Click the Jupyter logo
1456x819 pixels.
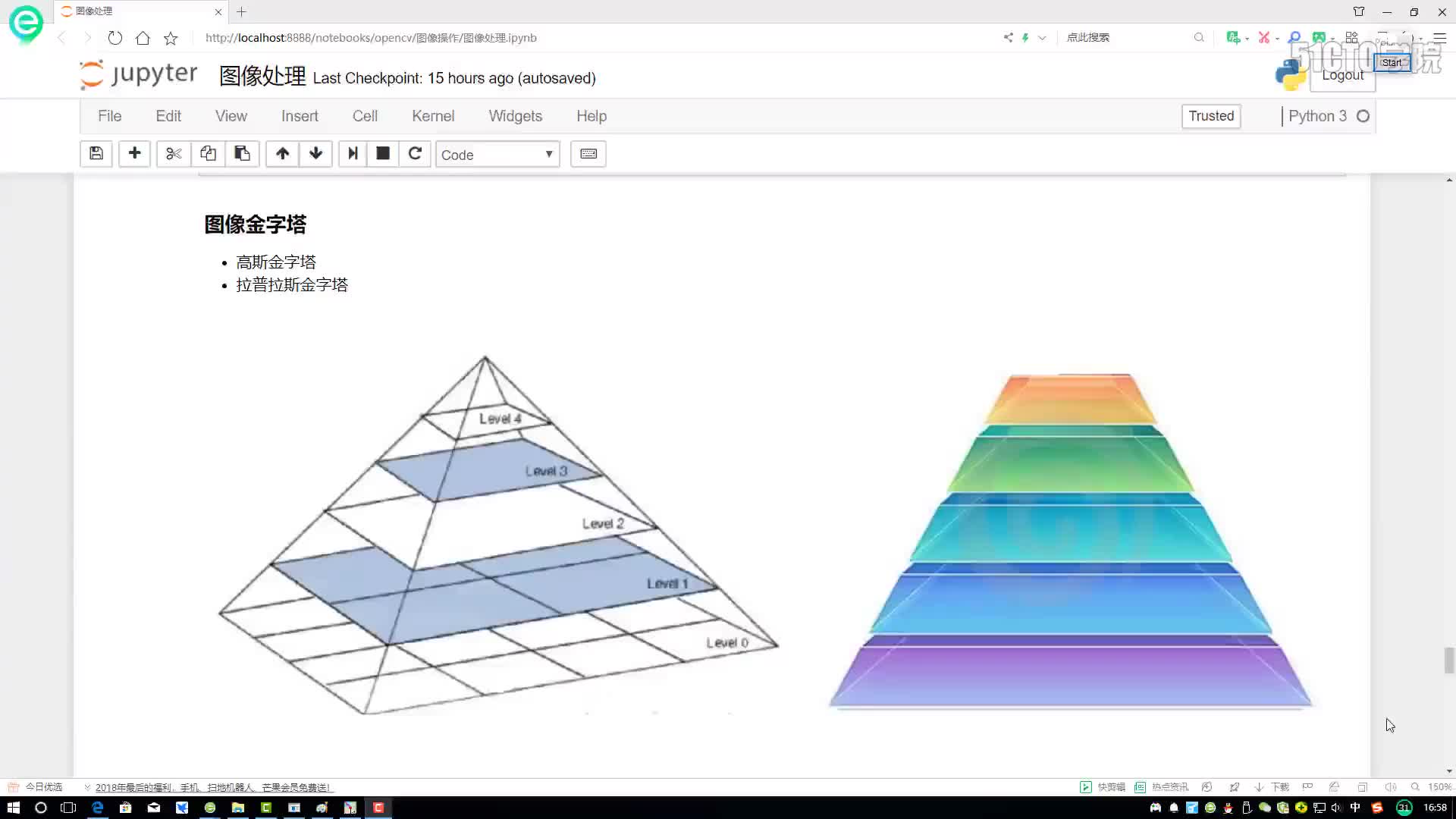[x=139, y=74]
